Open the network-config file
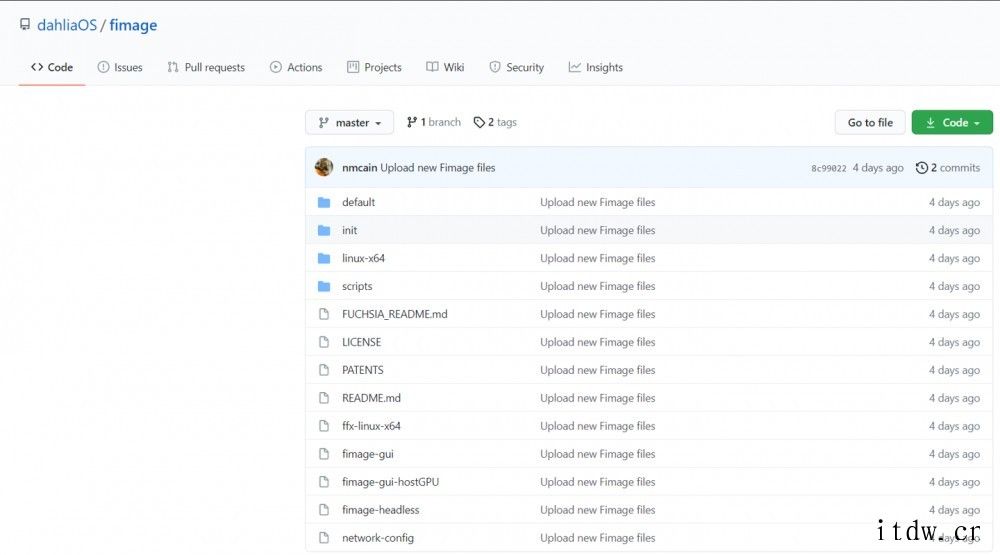 (378, 538)
